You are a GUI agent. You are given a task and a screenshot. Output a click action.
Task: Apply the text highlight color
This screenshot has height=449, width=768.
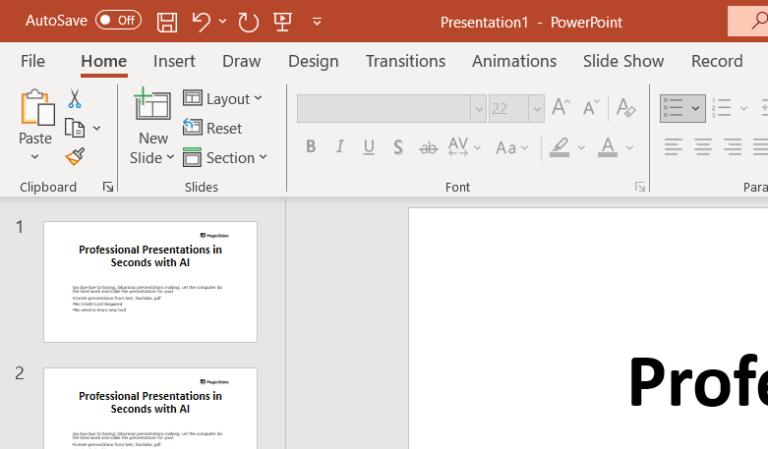[x=559, y=147]
